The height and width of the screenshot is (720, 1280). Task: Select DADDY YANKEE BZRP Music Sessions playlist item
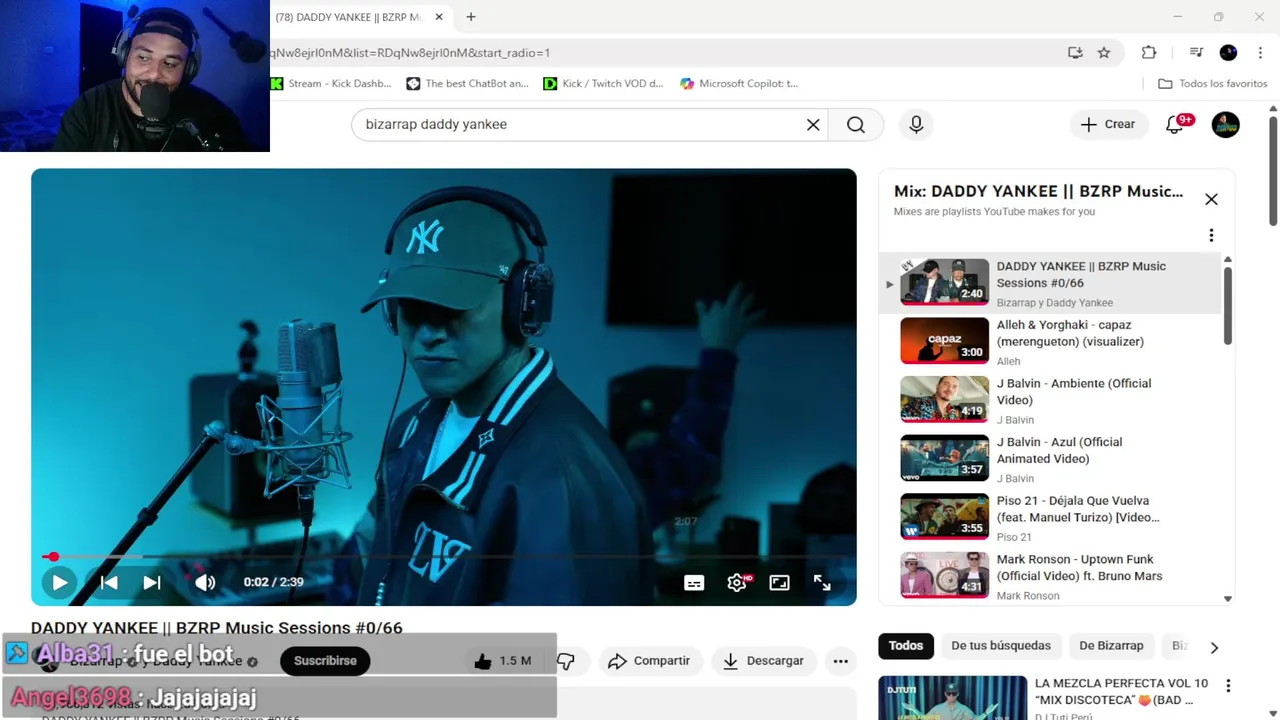pos(1050,283)
